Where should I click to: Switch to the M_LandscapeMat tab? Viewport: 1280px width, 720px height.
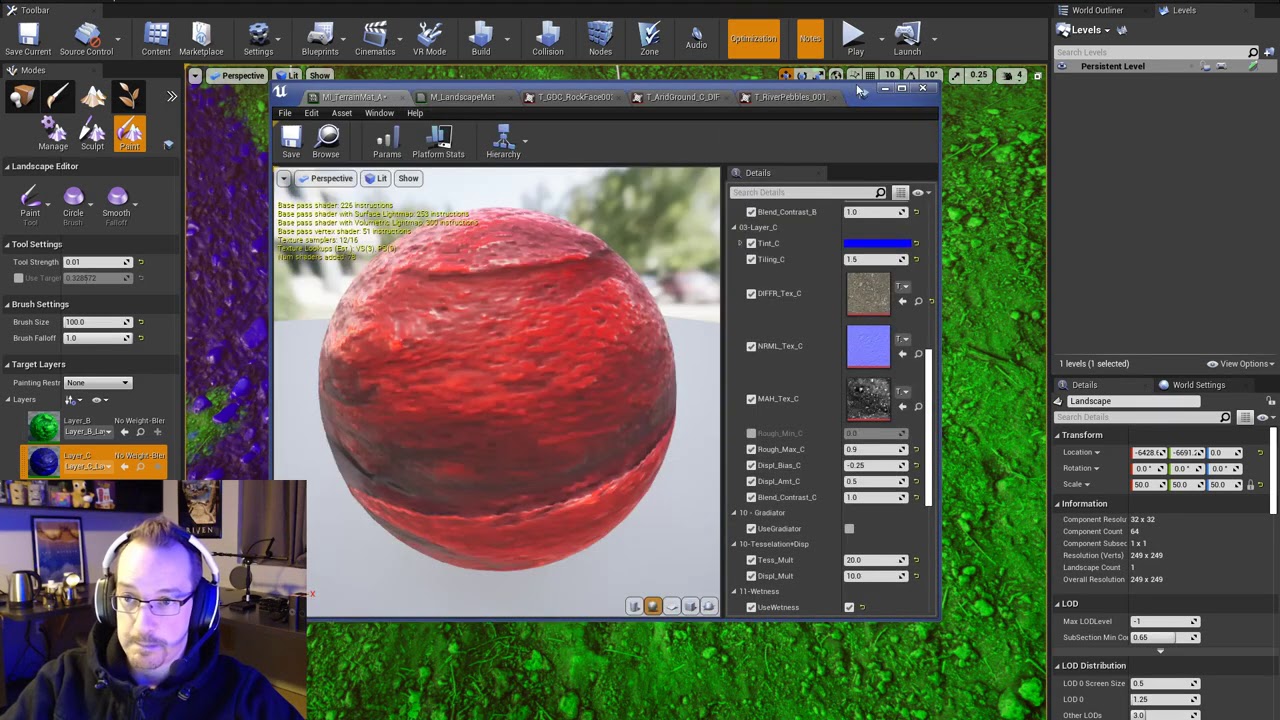[x=461, y=97]
